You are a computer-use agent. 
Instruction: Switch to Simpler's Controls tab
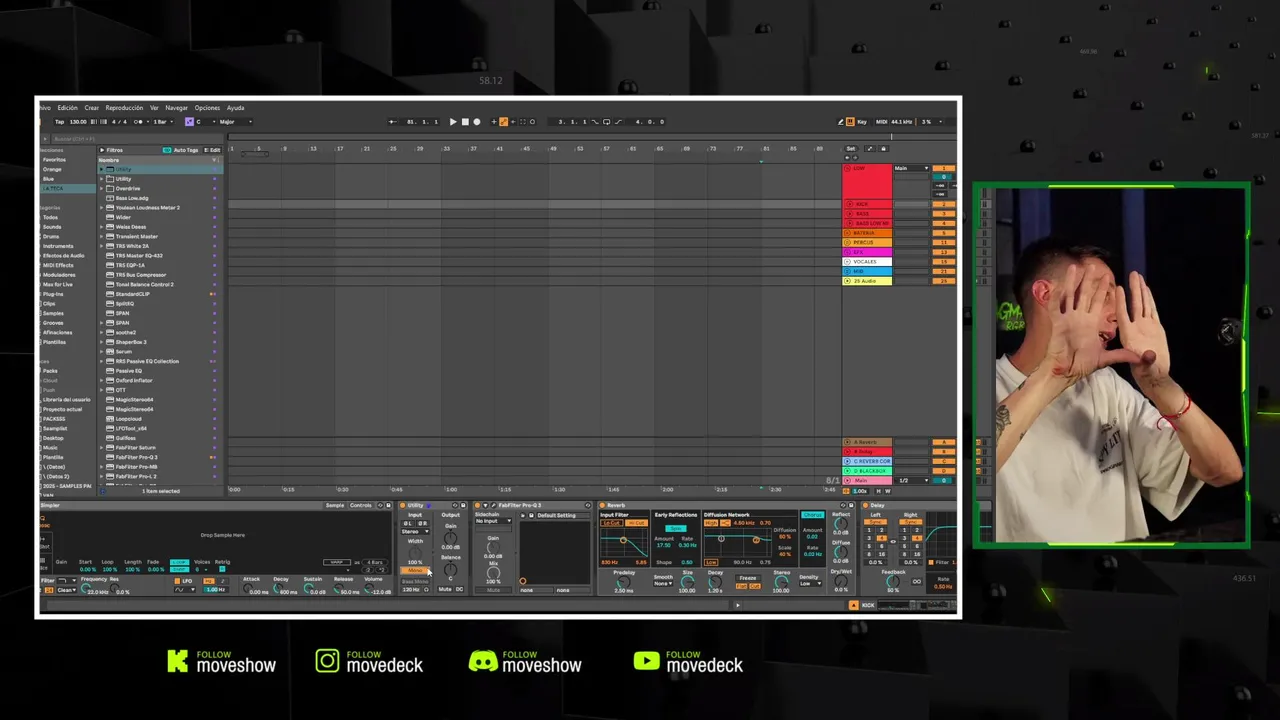pos(360,505)
